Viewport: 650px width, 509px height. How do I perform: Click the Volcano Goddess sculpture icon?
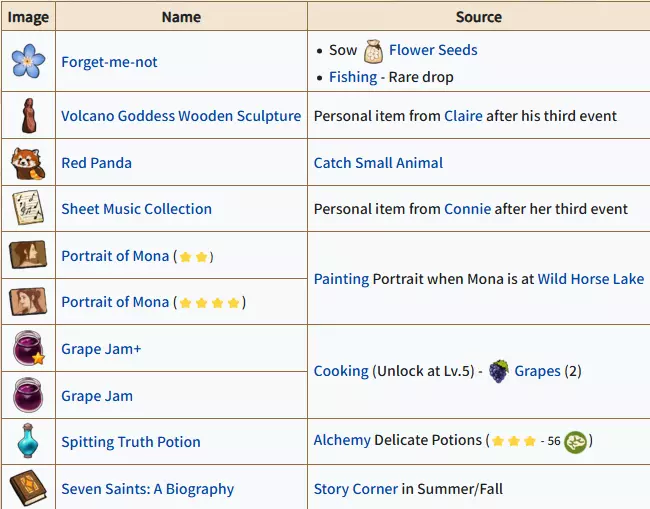(x=27, y=116)
